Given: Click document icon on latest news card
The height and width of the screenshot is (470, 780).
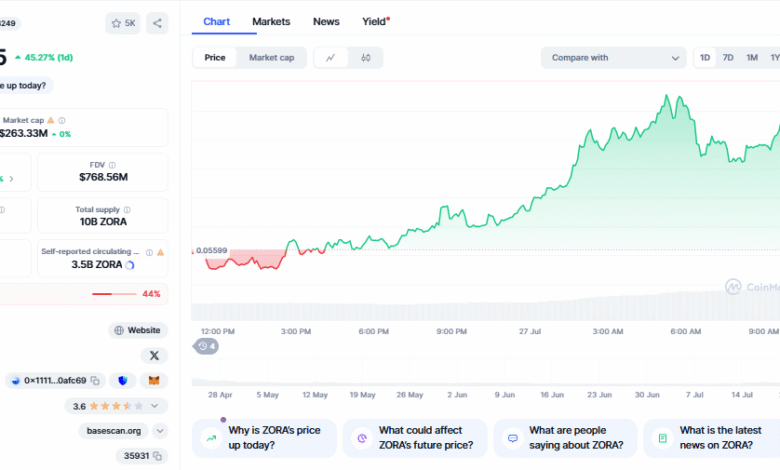Looking at the screenshot, I should pyautogui.click(x=663, y=438).
